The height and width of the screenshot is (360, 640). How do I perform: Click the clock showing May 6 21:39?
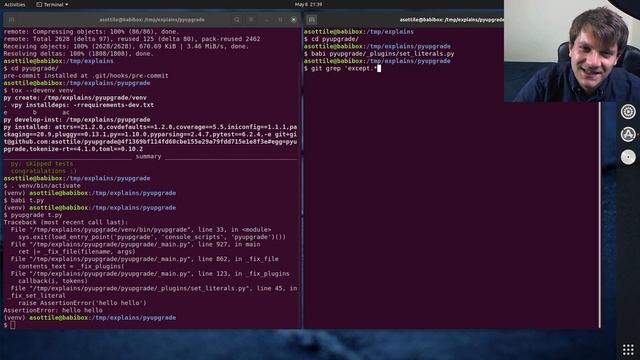pos(308,4)
